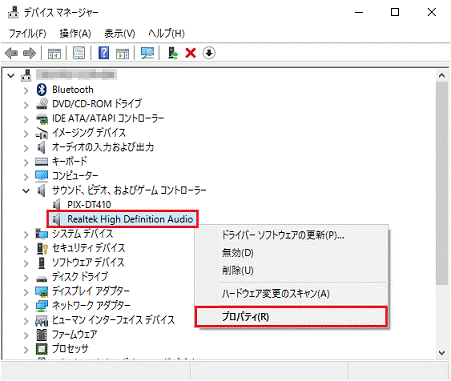This screenshot has height=381, width=451.
Task: Click the update driver toolbar icon
Action: [173, 53]
